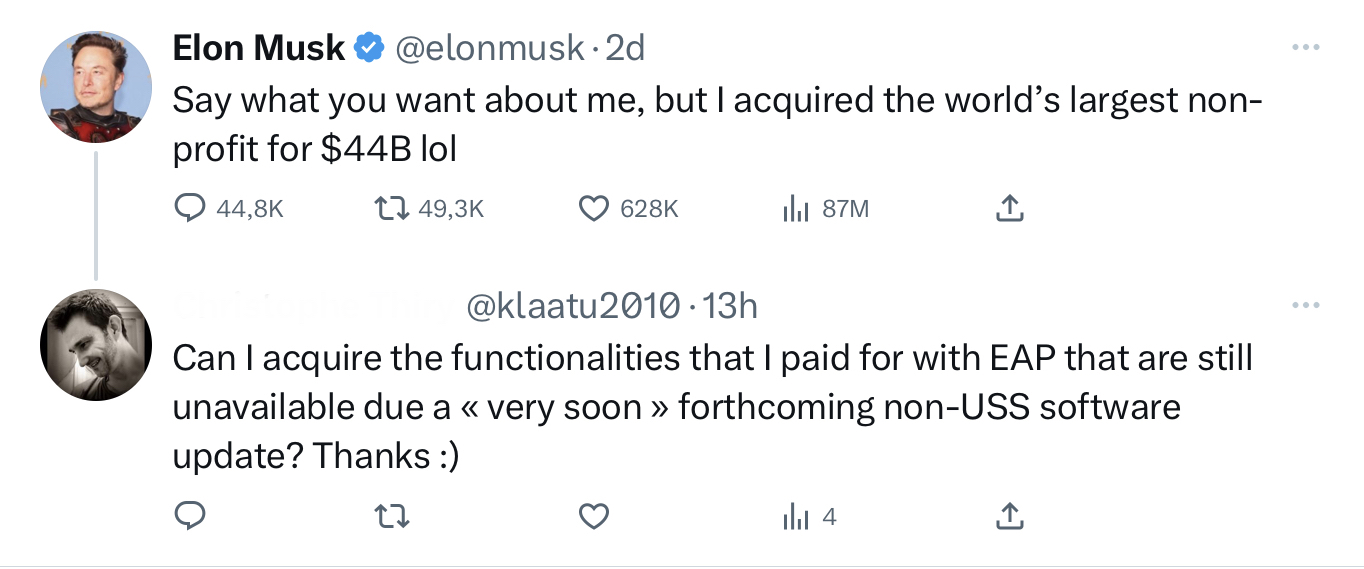View analytics showing 87M views
This screenshot has width=1364, height=569.
(x=825, y=209)
